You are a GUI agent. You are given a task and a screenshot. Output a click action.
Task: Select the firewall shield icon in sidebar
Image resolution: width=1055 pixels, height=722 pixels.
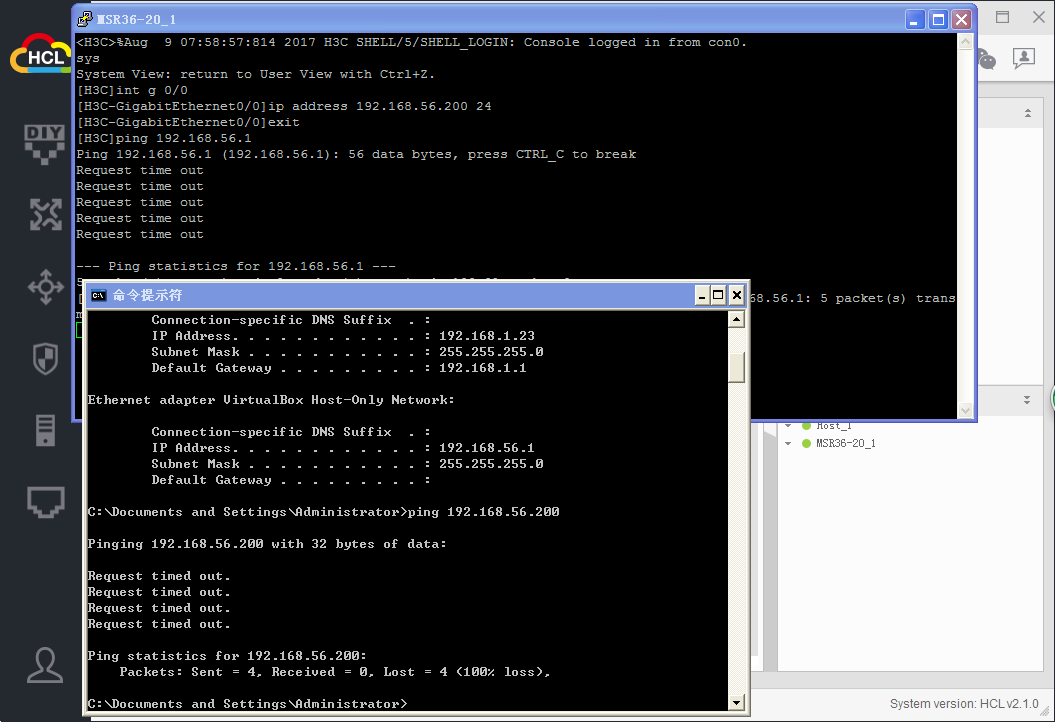[45, 359]
